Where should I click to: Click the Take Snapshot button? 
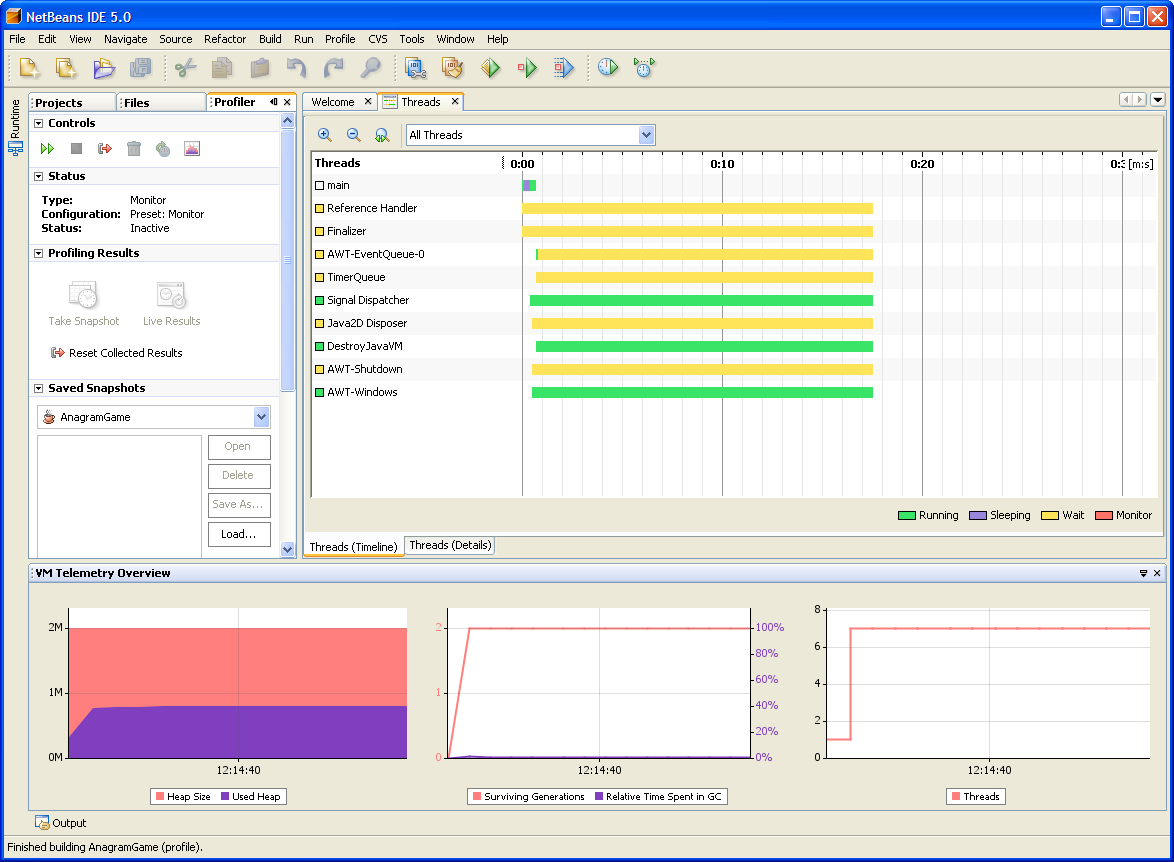tap(84, 303)
